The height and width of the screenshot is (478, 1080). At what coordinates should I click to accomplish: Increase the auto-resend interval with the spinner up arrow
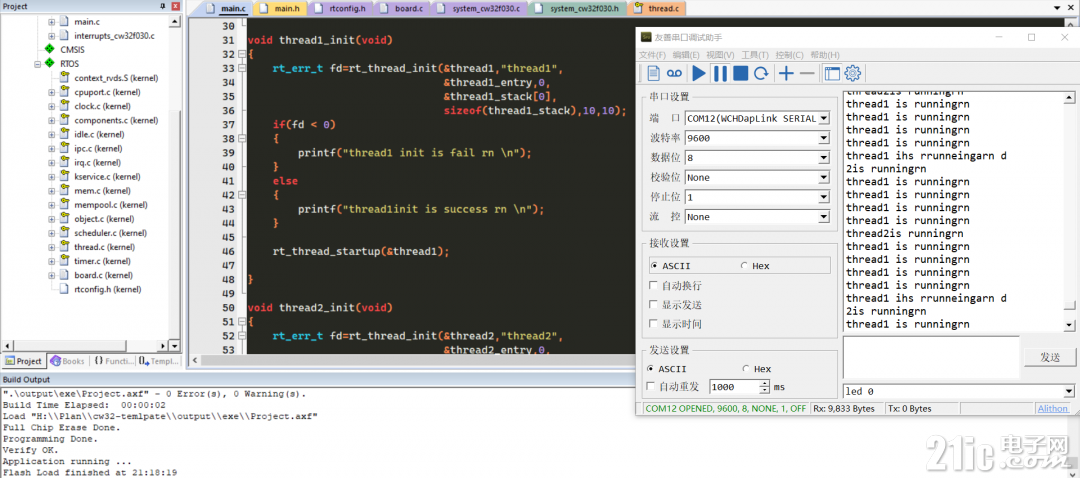[x=764, y=384]
